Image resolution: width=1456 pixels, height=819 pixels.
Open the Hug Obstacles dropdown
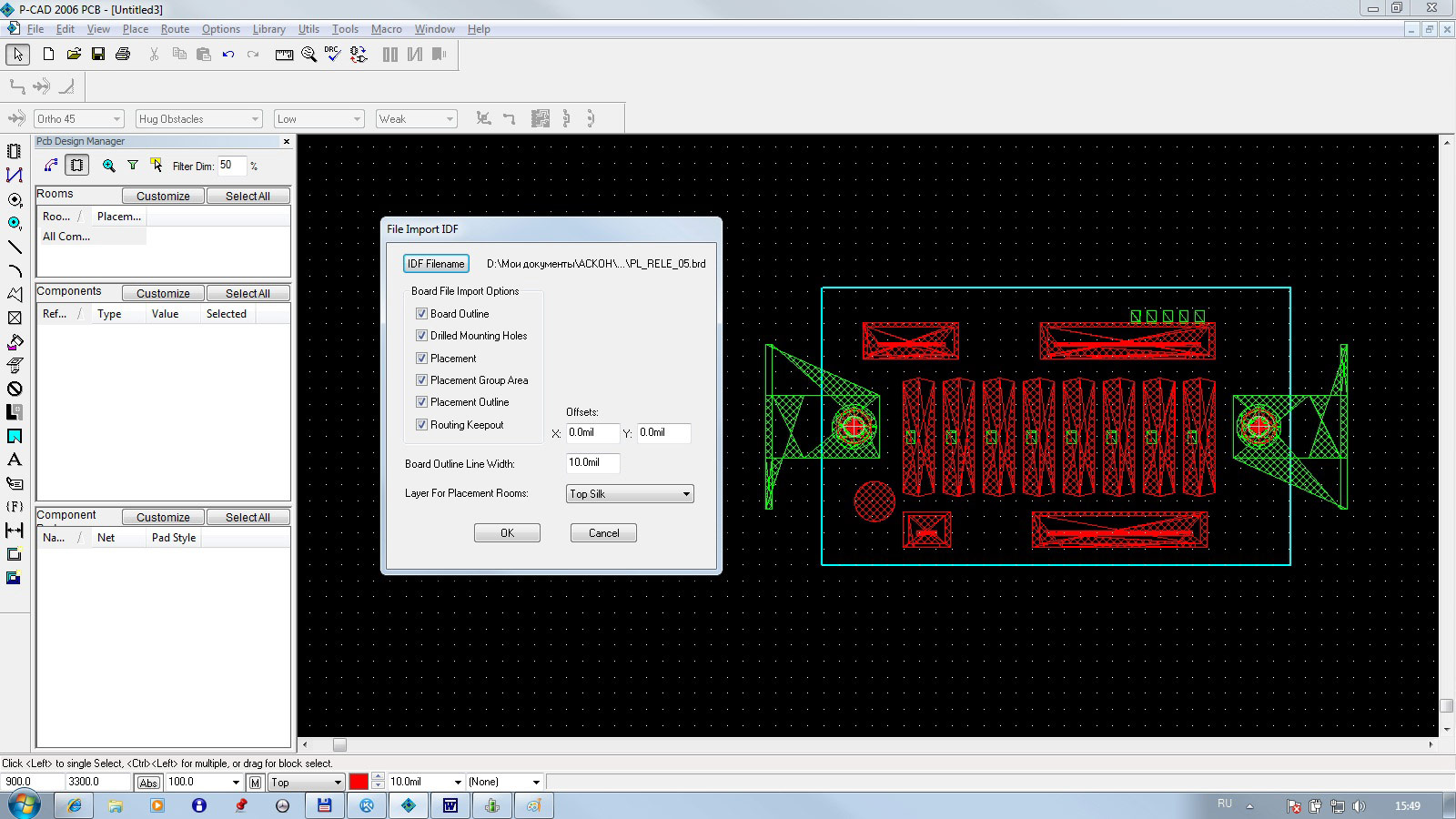(199, 119)
